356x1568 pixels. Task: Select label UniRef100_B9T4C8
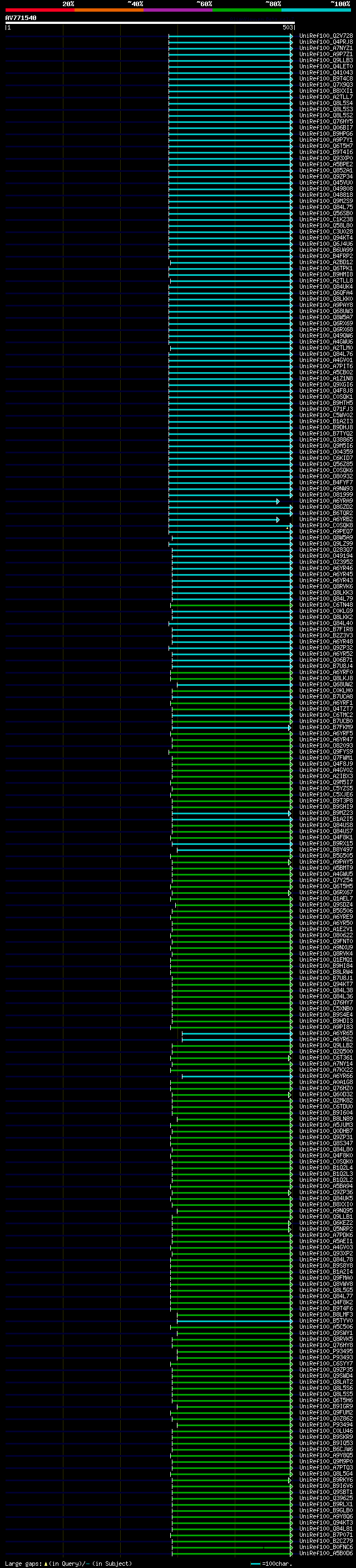coord(325,78)
